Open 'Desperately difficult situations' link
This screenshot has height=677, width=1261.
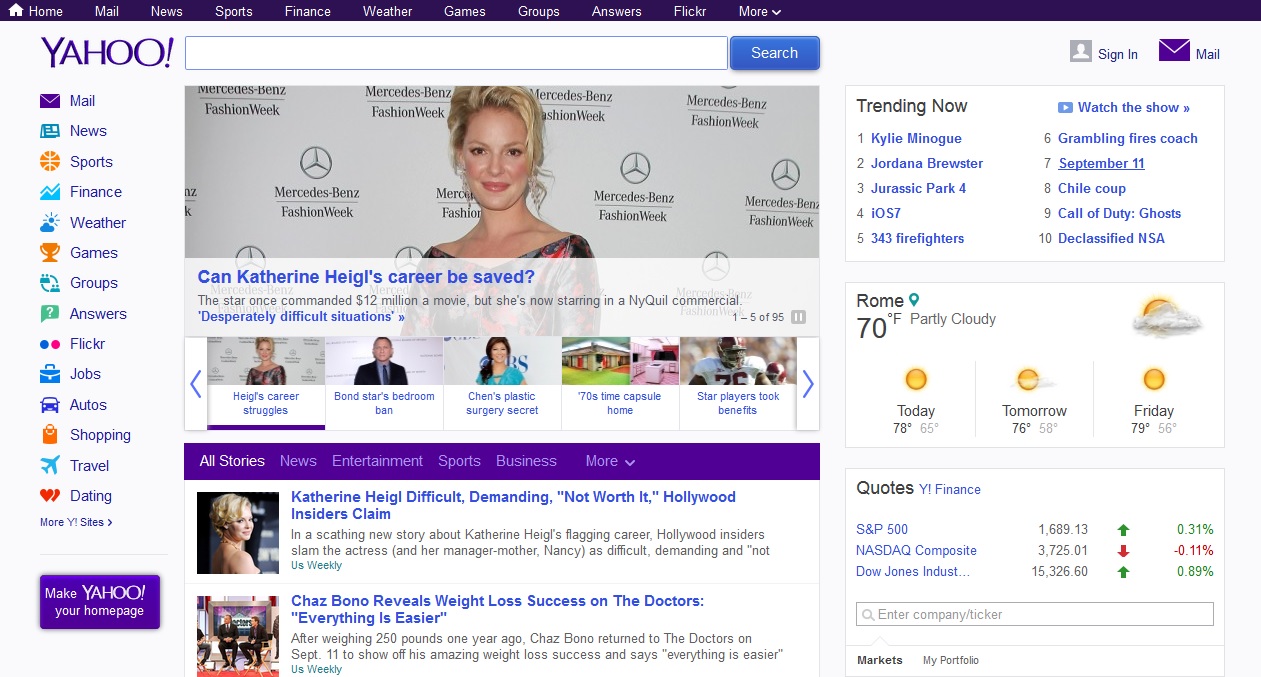[301, 317]
